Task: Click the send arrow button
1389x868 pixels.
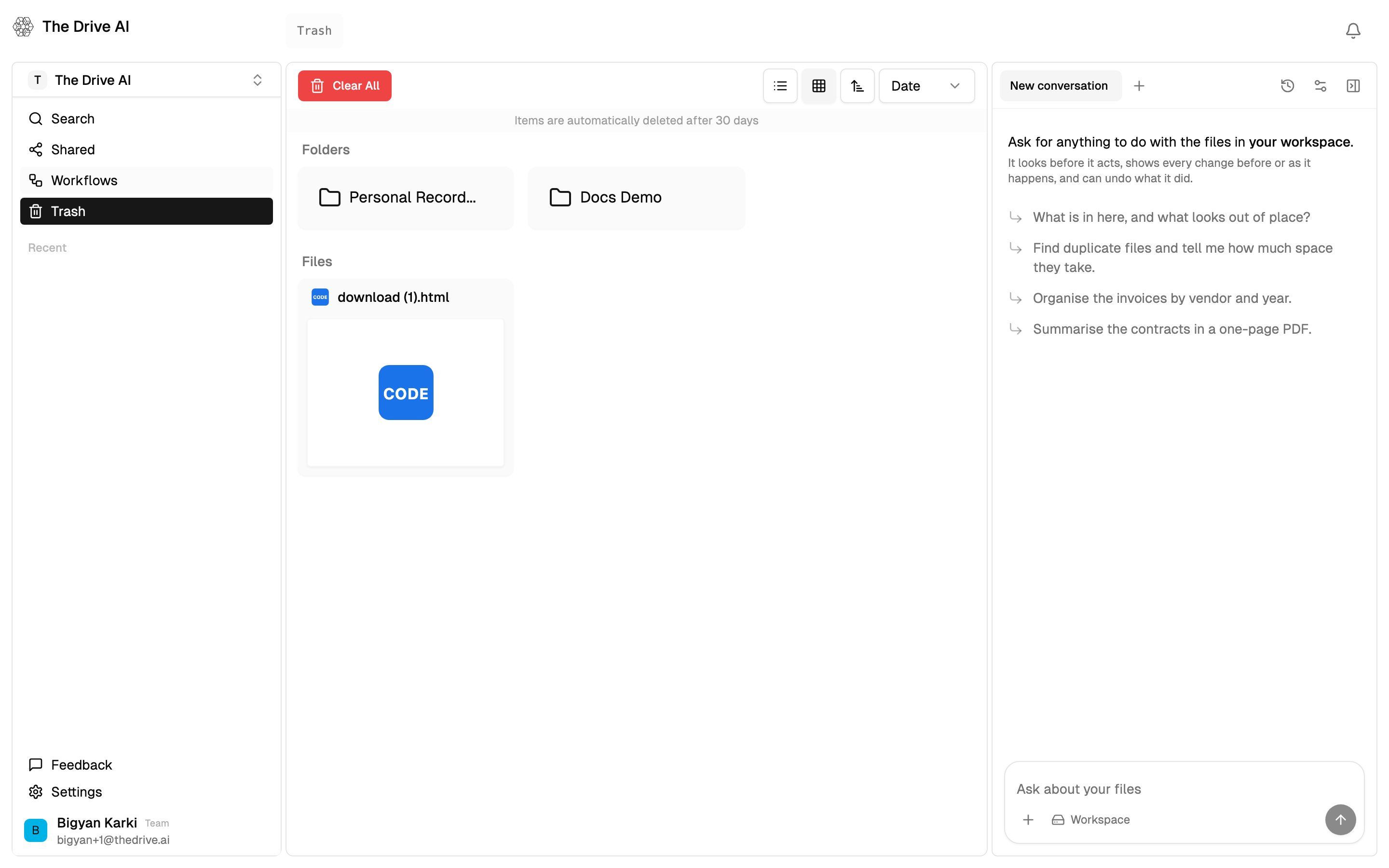Action: click(1340, 819)
